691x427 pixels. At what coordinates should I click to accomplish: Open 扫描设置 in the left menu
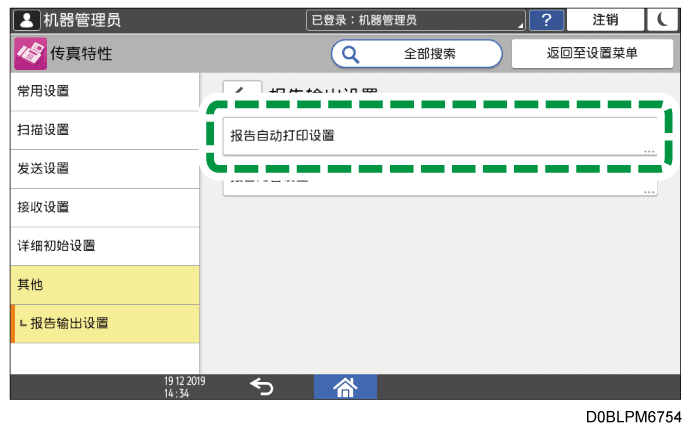click(105, 130)
